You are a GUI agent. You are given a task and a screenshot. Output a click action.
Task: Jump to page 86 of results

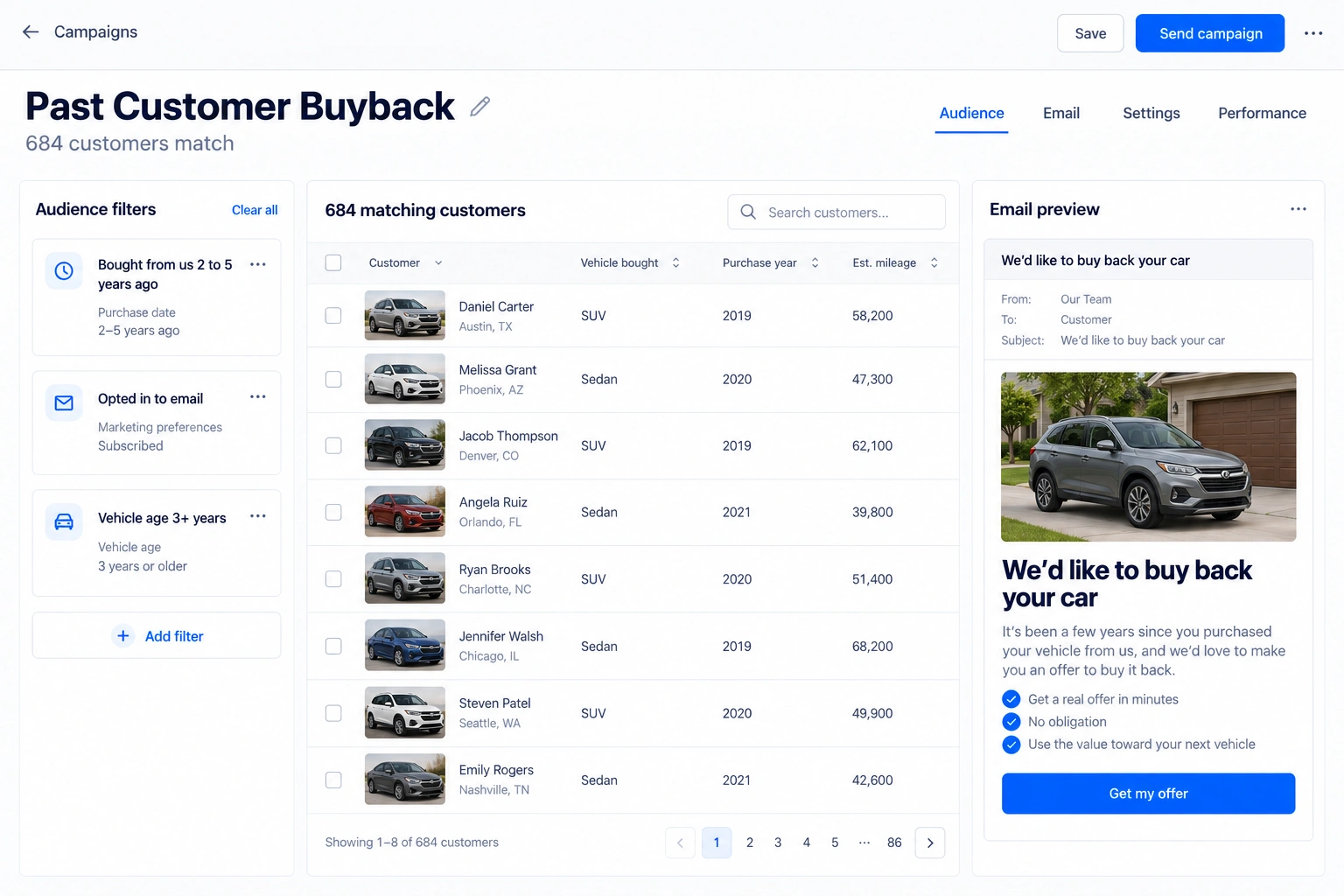tap(894, 843)
